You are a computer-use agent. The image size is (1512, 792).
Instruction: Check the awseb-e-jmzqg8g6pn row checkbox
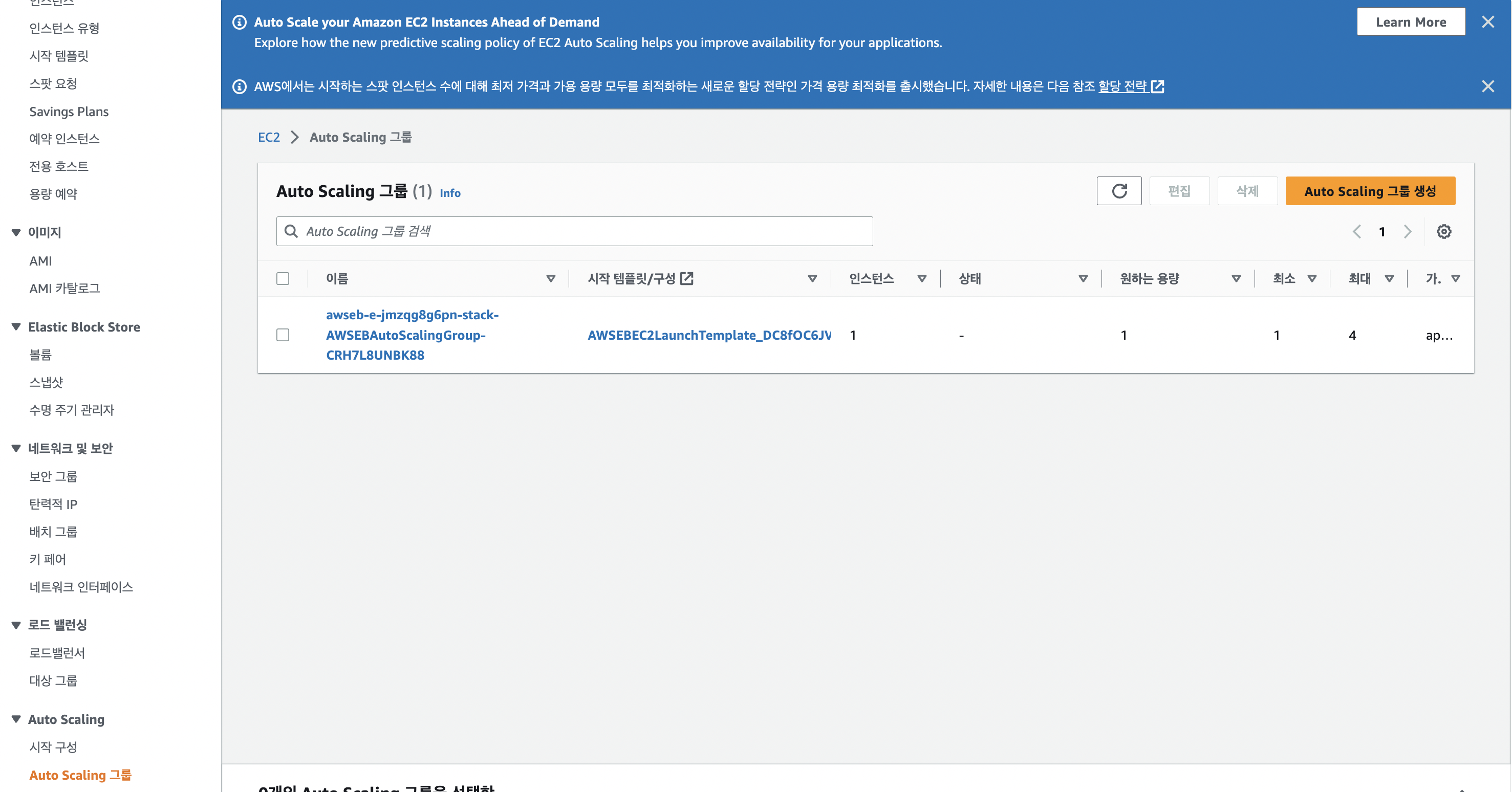pyautogui.click(x=283, y=335)
